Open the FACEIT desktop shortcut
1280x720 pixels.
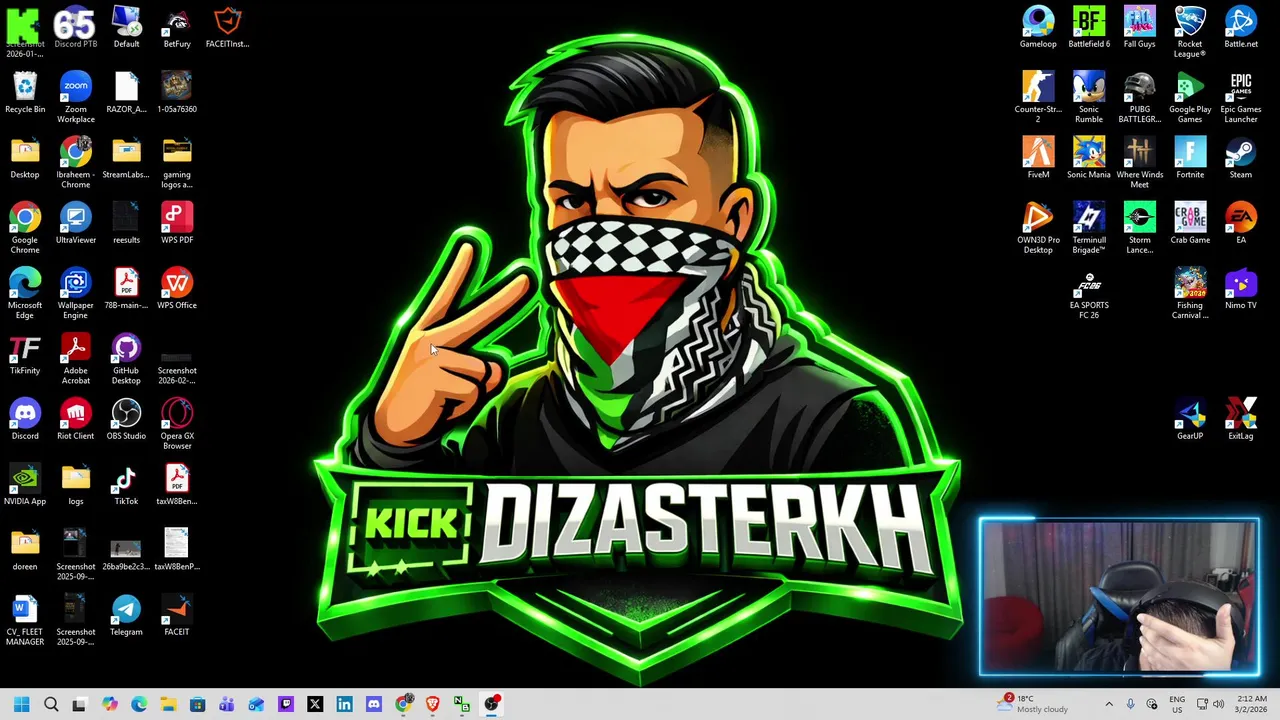click(x=177, y=614)
